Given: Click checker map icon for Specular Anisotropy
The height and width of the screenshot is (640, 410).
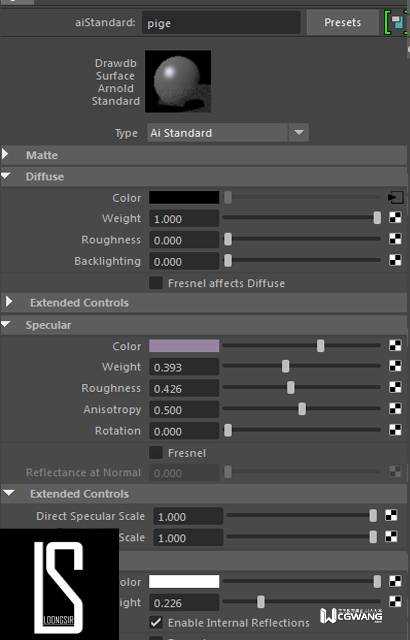Looking at the screenshot, I should pos(395,409).
